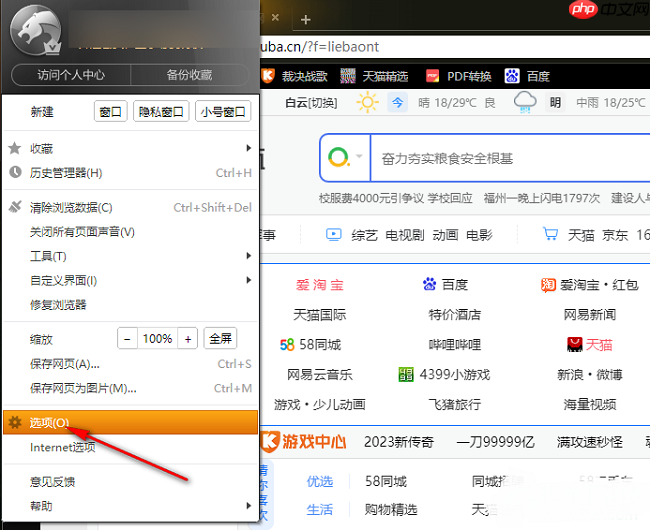This screenshot has width=650, height=530.
Task: Open a new 小号窗口
Action: (x=223, y=111)
